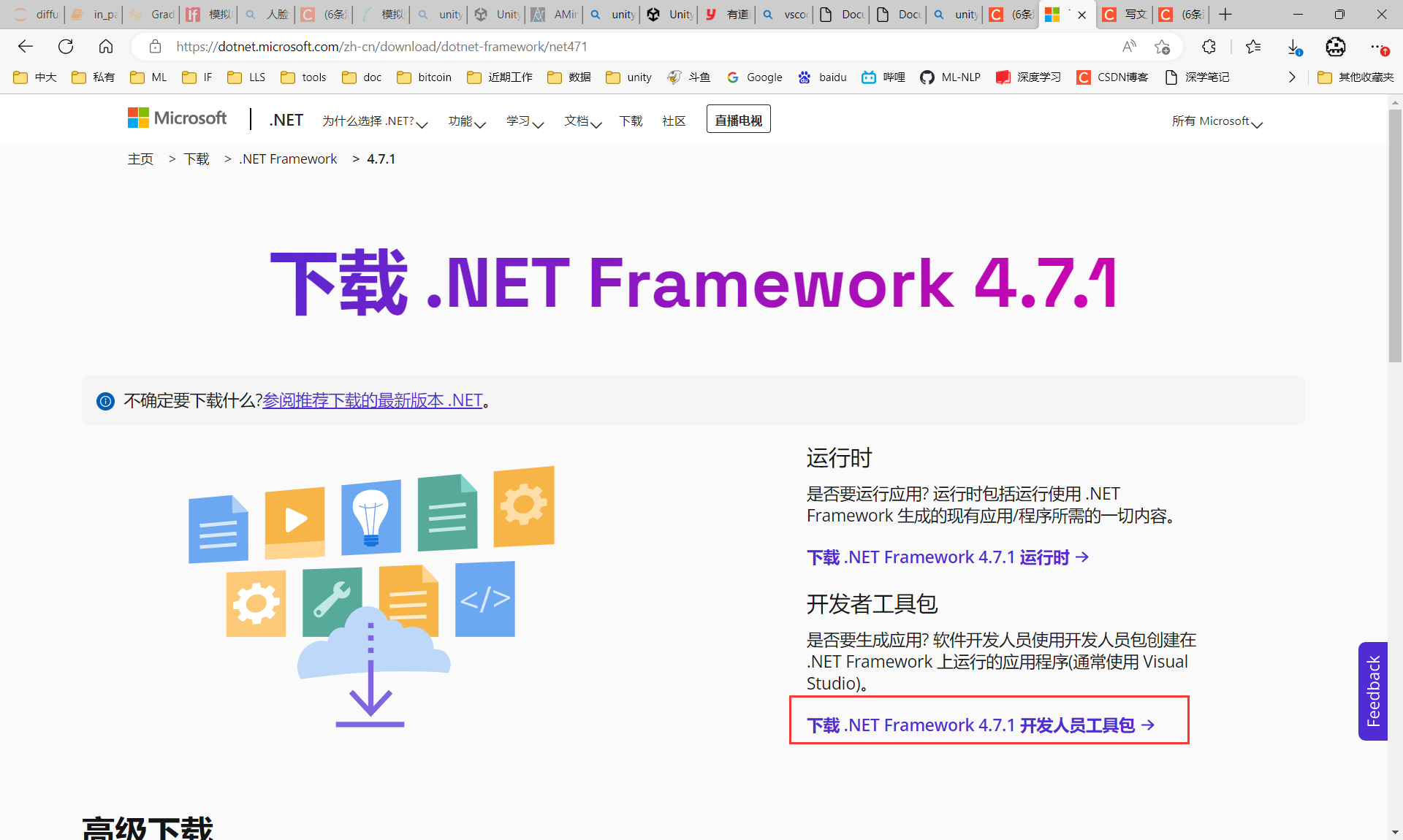Click the .NET brand link
This screenshot has width=1403, height=840.
pos(286,120)
